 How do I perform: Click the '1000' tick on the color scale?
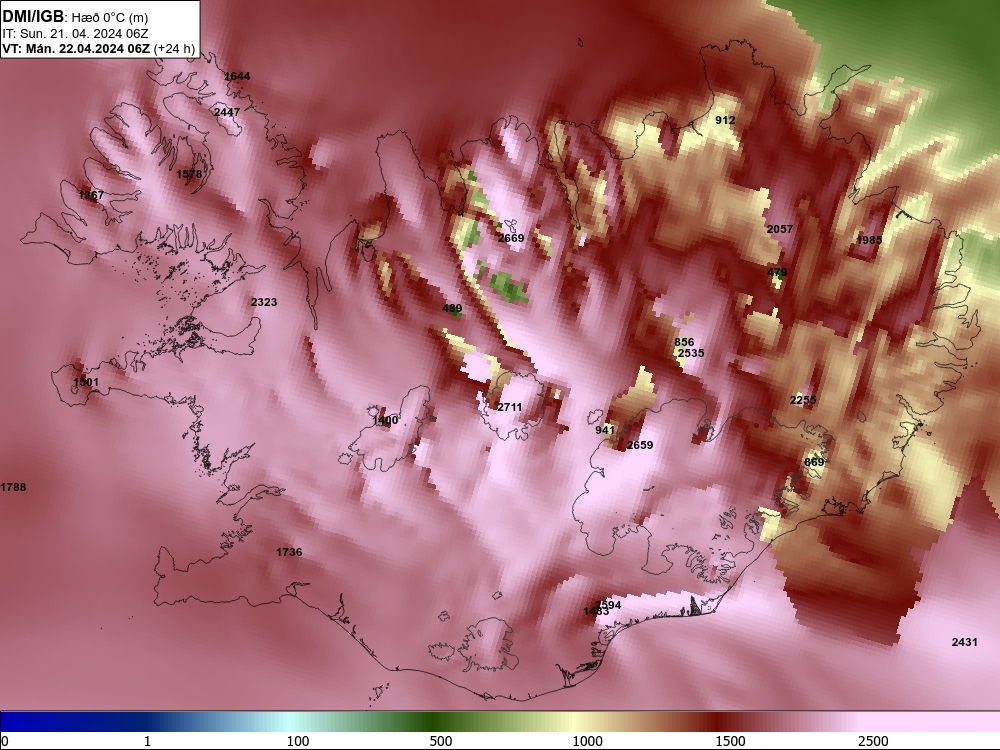587,741
